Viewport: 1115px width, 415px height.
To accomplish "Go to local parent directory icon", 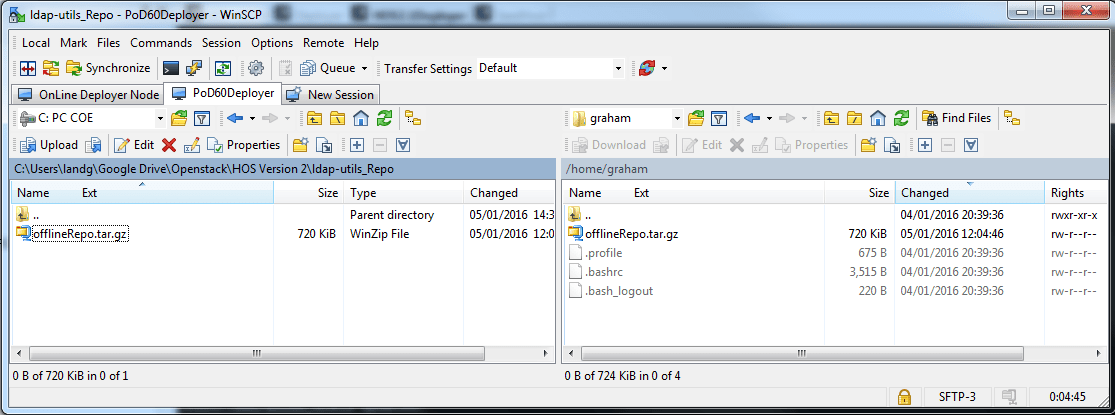I will tap(315, 118).
